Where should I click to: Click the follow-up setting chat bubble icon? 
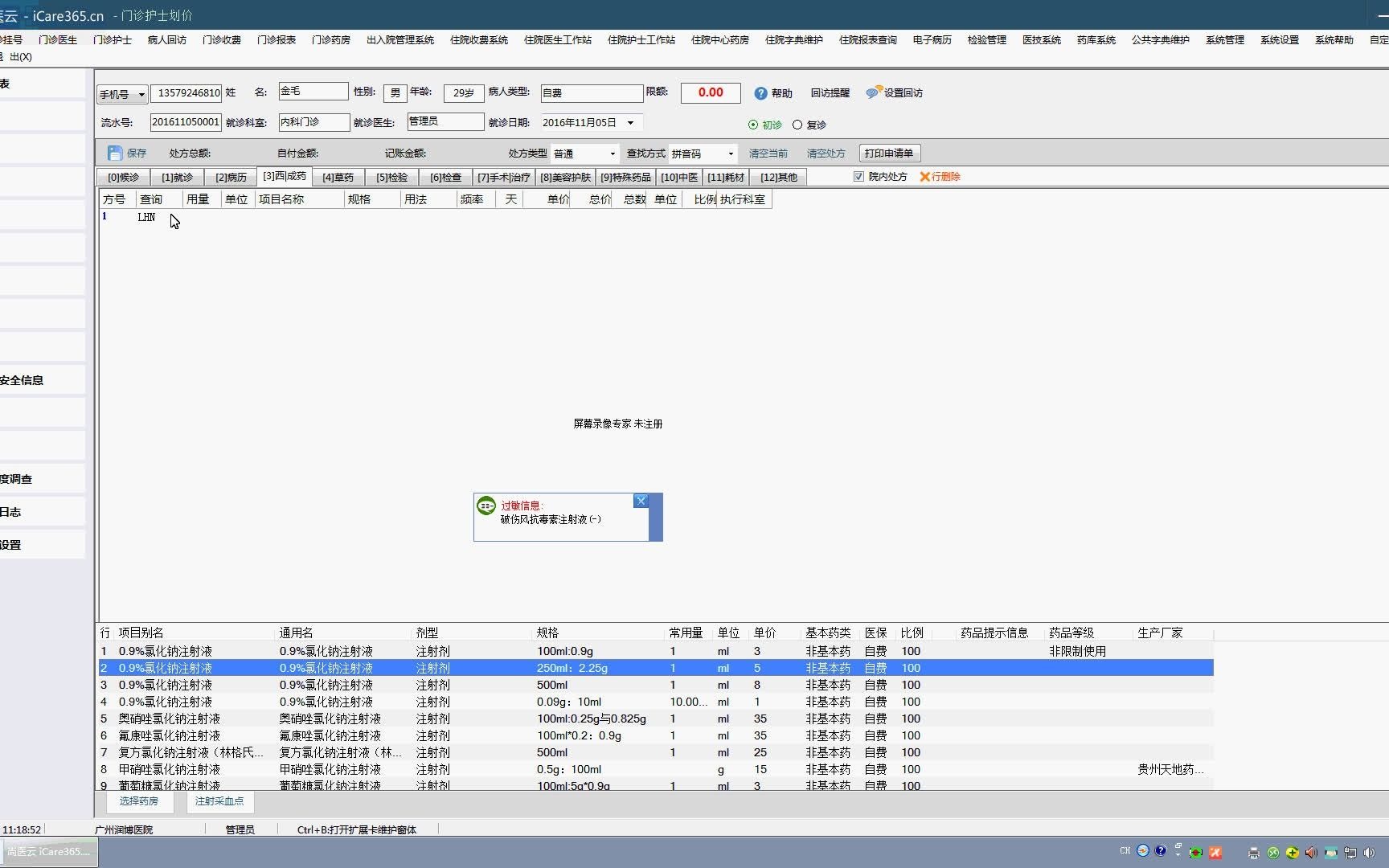pos(874,92)
